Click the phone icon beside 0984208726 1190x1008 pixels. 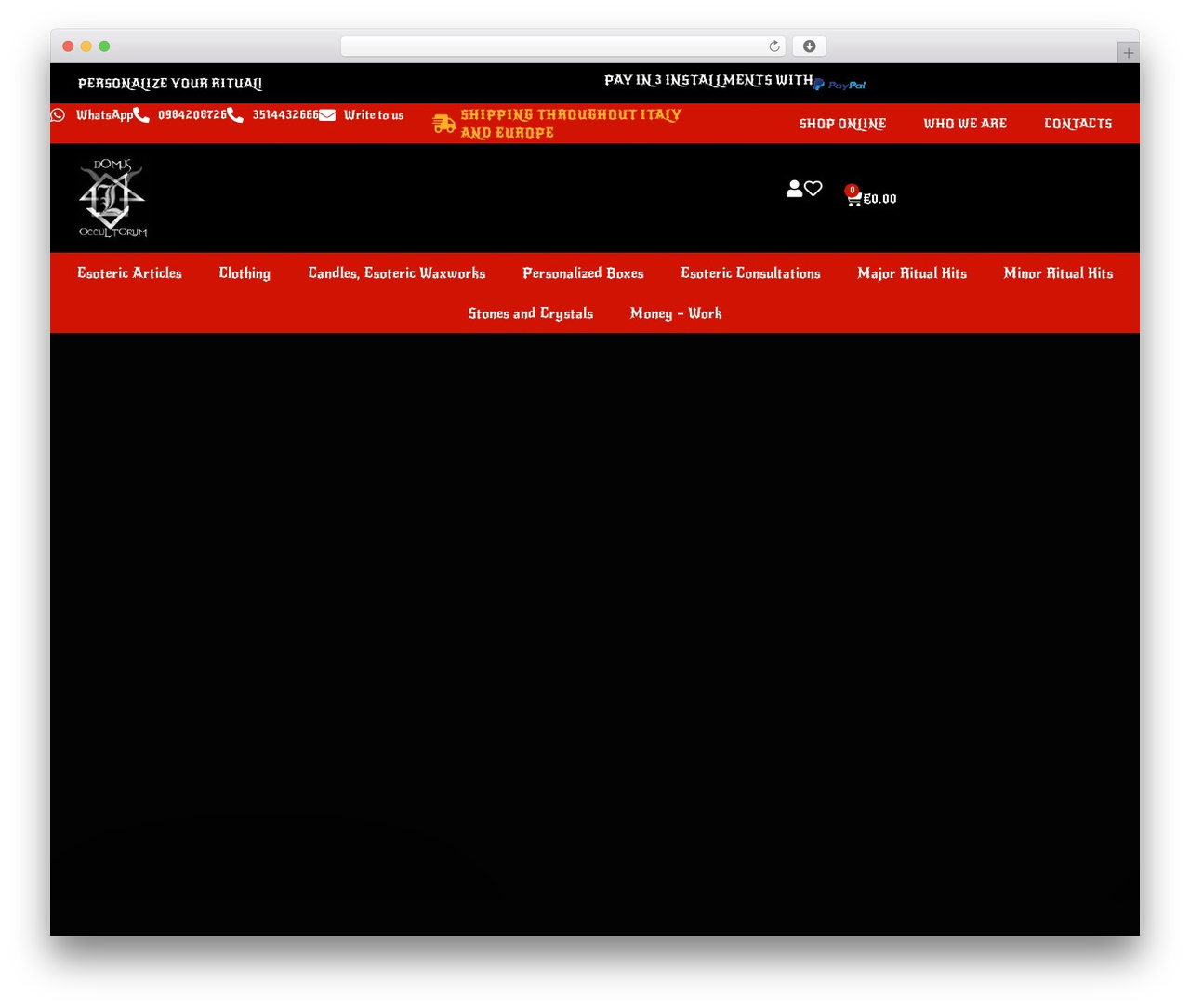pos(141,114)
